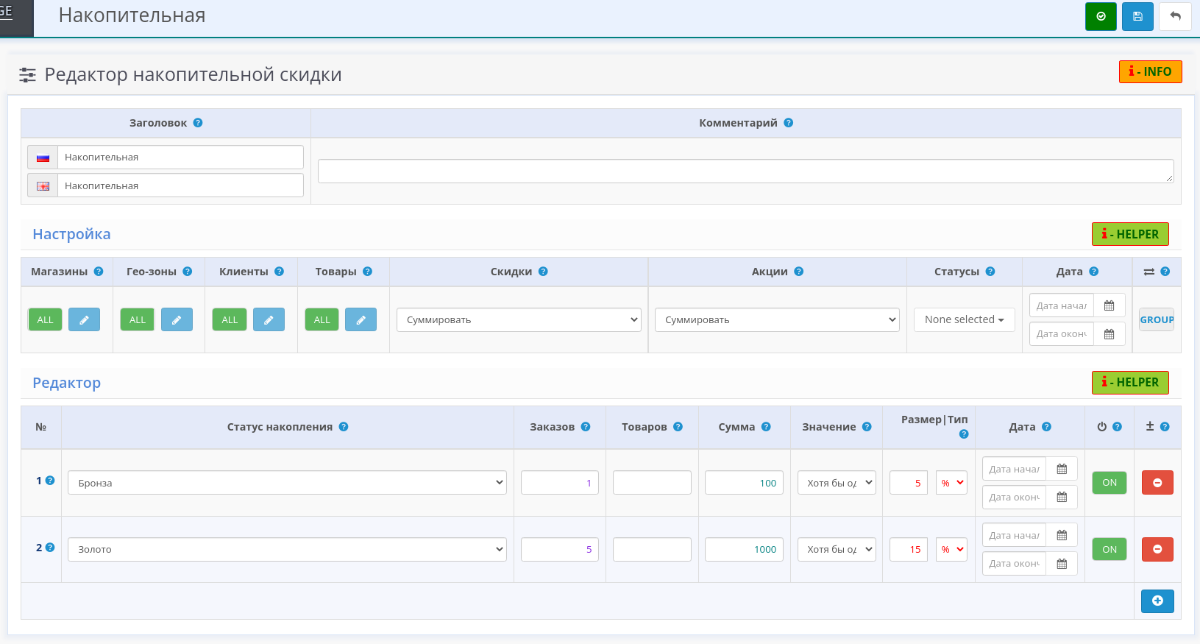Click the Комментарий text field
This screenshot has height=644, width=1200.
(x=746, y=171)
